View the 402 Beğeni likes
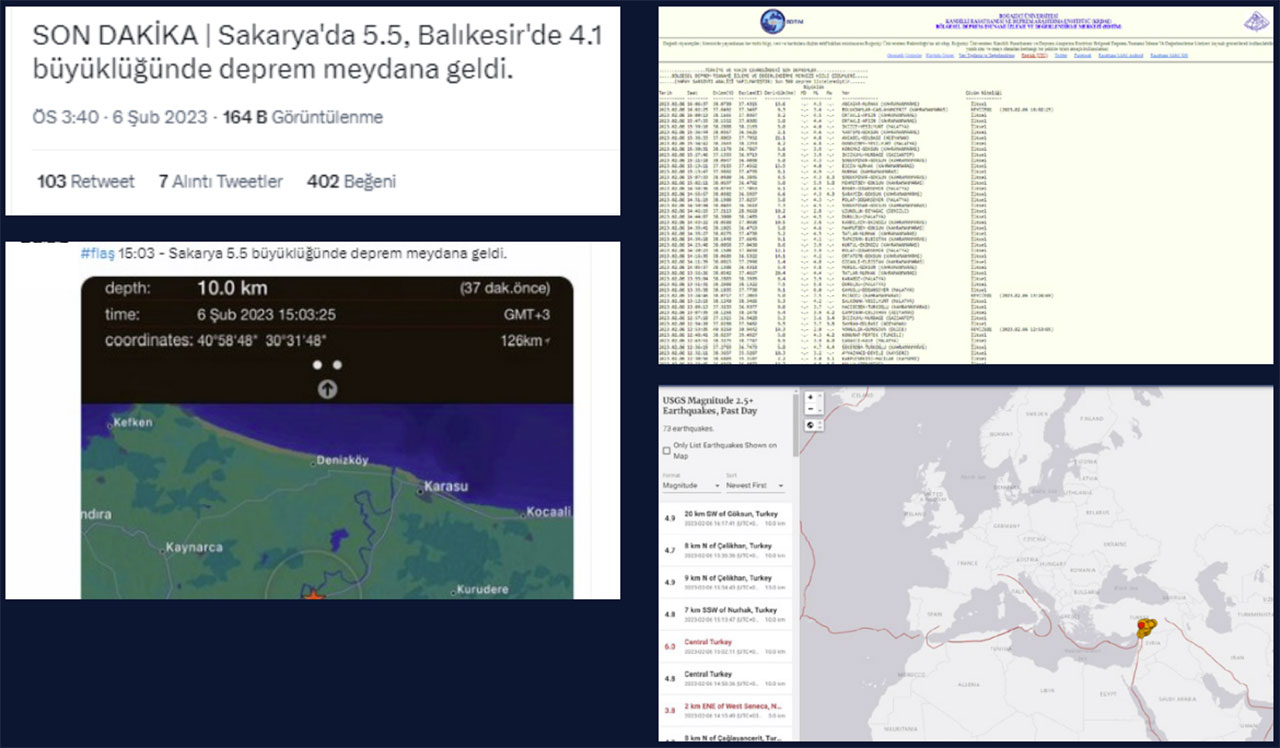 351,181
